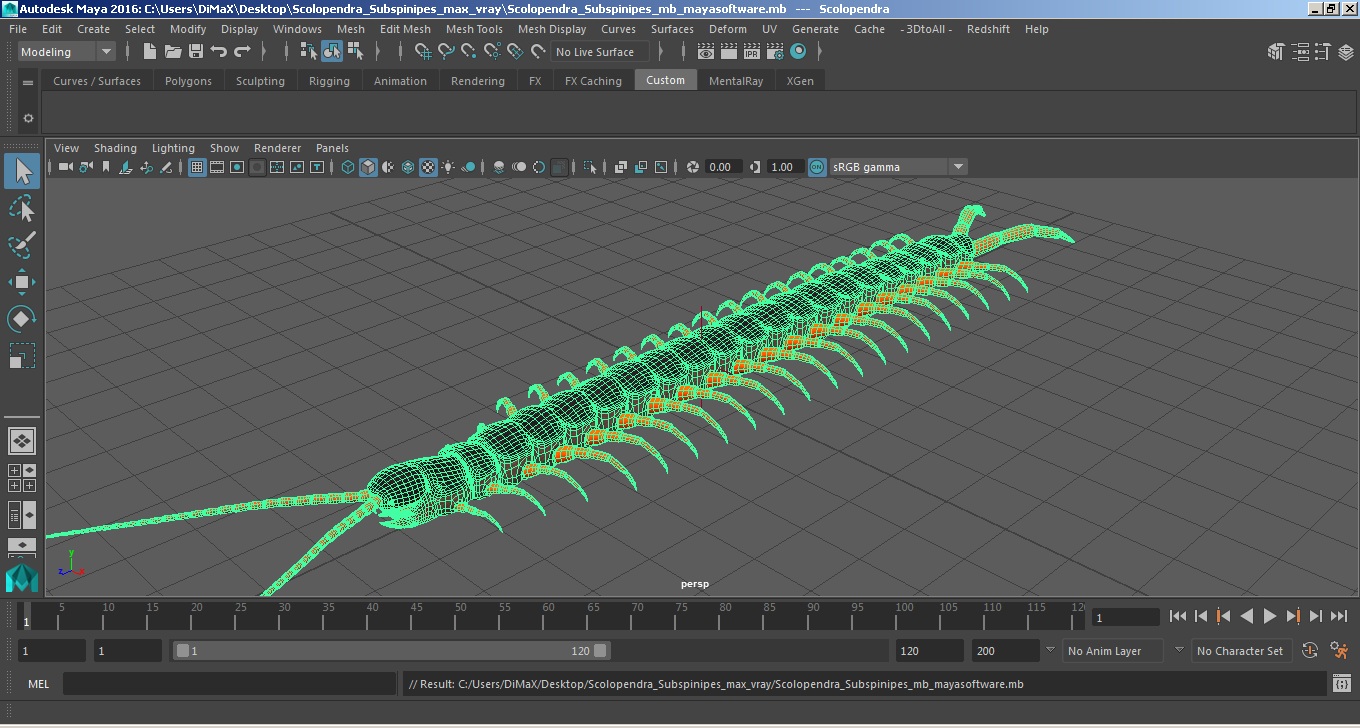
Task: Open the shelf settings gear
Action: tap(28, 118)
